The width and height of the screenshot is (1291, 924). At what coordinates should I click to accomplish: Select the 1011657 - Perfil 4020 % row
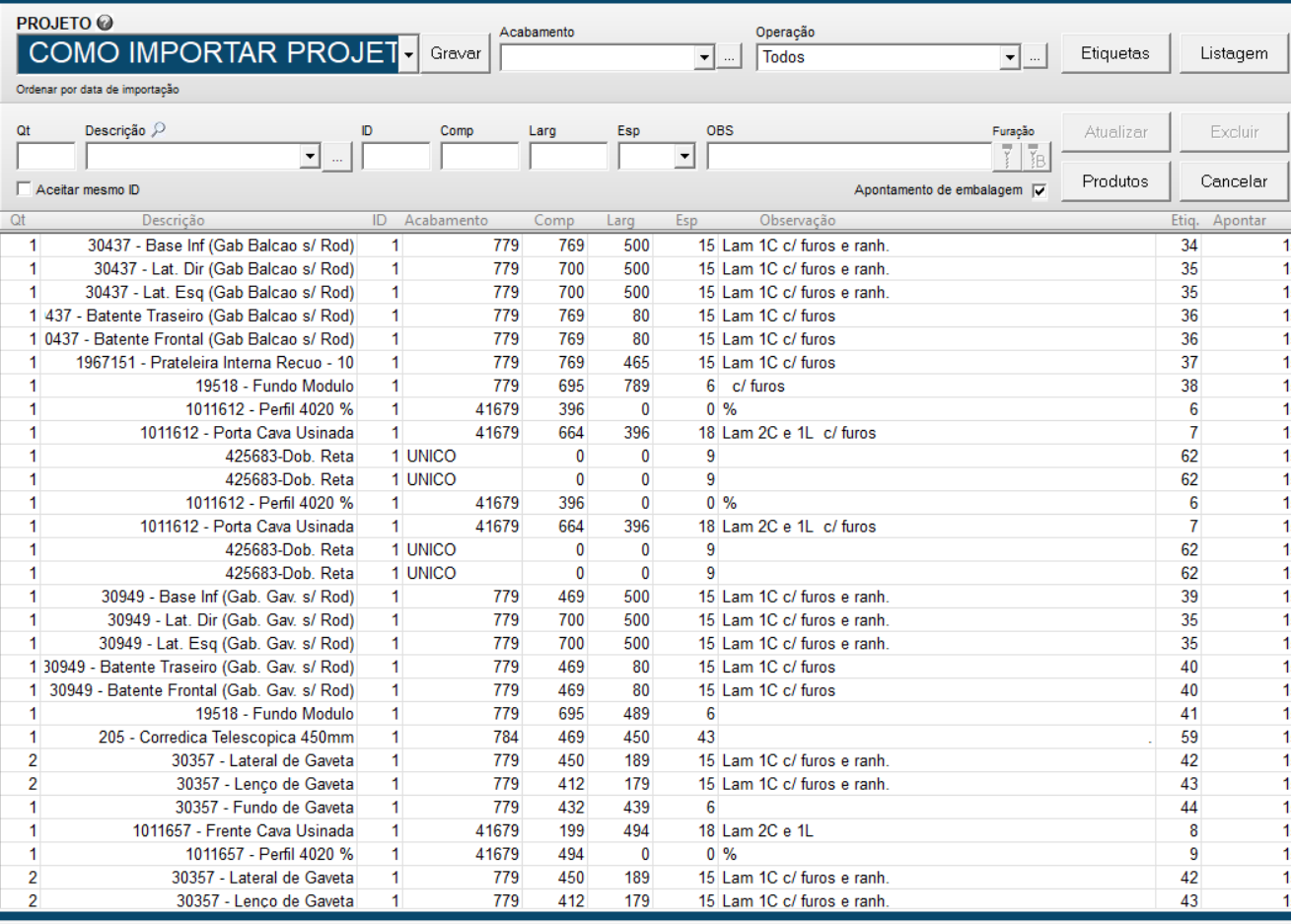(645, 854)
